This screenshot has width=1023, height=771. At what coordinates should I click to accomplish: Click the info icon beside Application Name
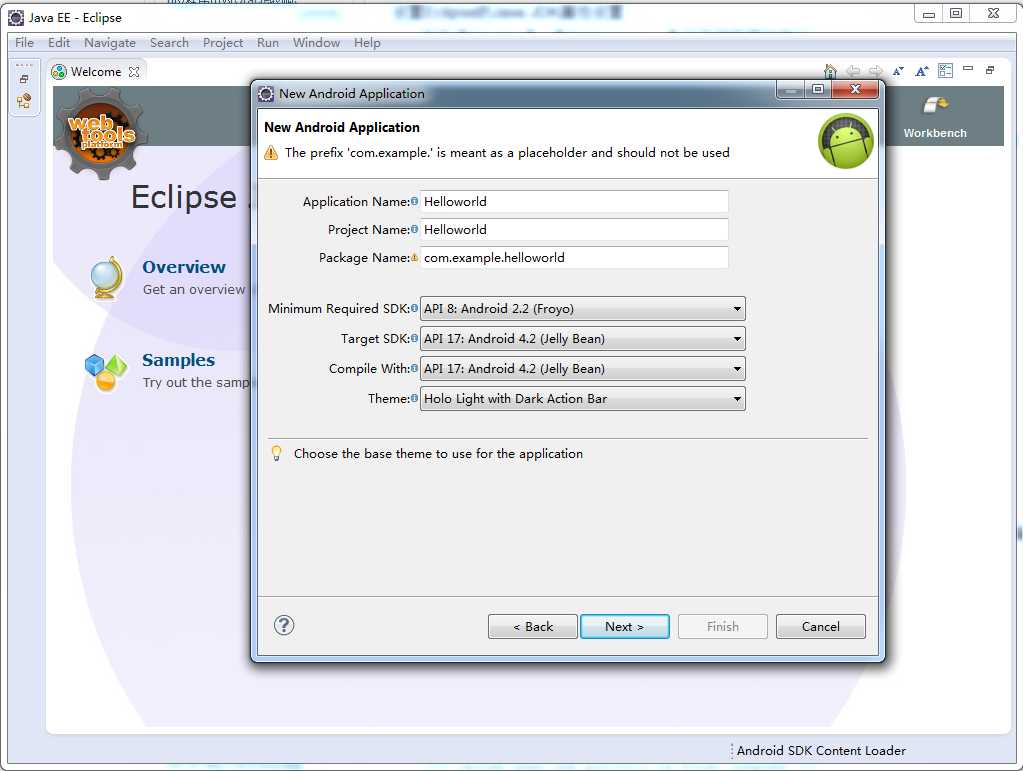(414, 201)
